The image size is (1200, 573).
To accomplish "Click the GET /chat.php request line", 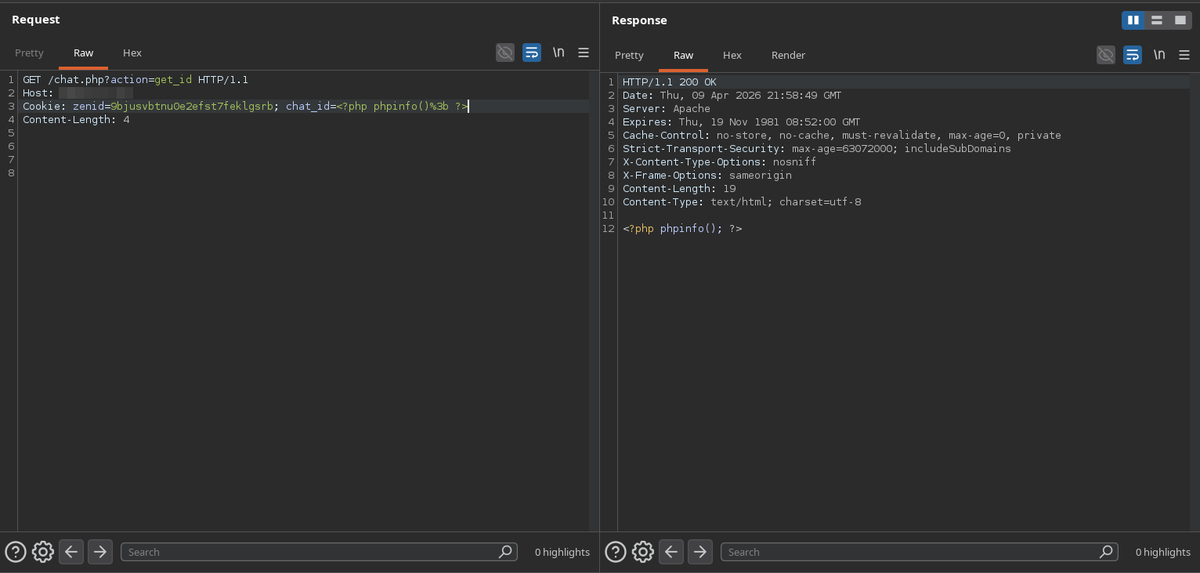I will click(x=135, y=79).
